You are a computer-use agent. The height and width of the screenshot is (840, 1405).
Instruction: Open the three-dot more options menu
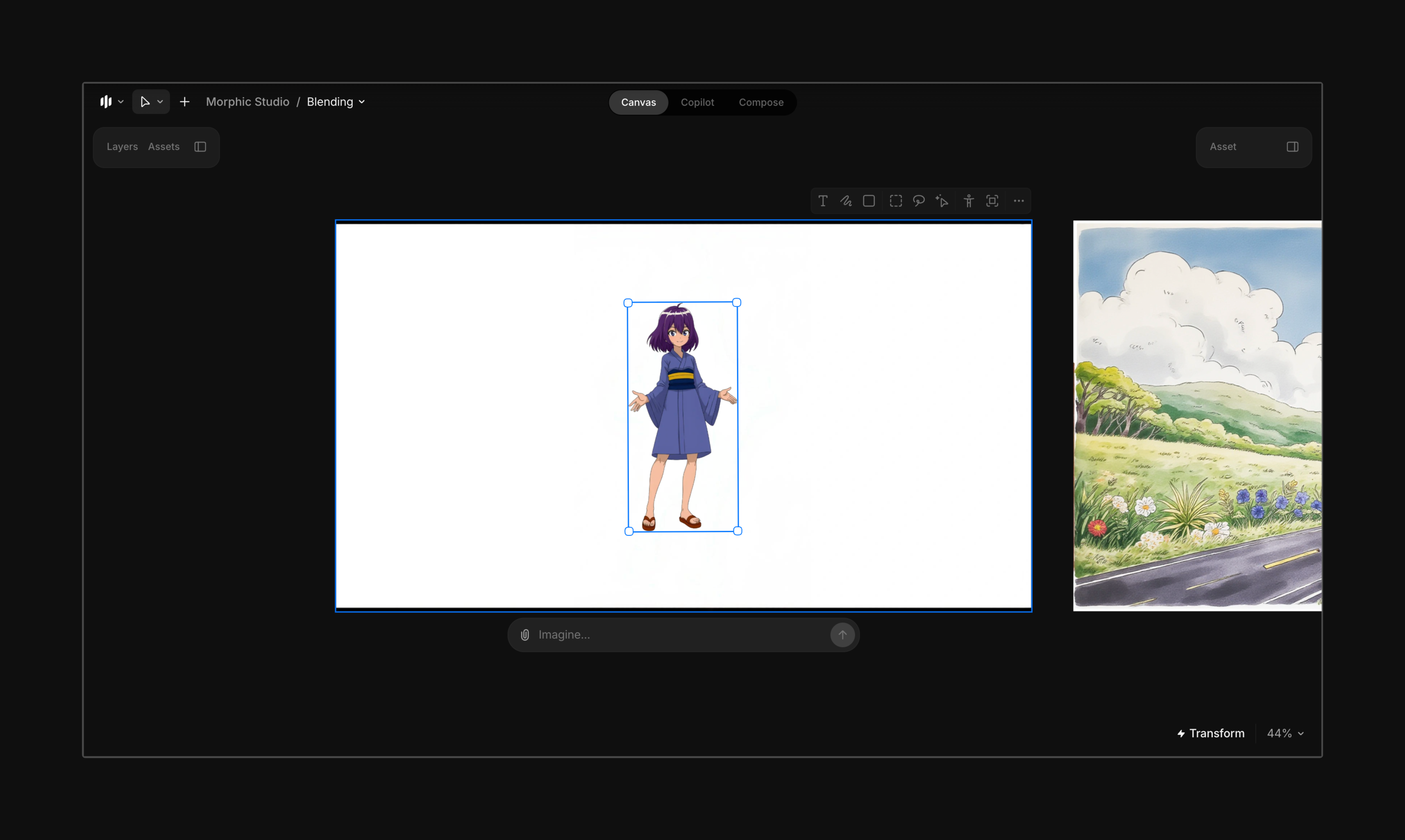[1019, 201]
